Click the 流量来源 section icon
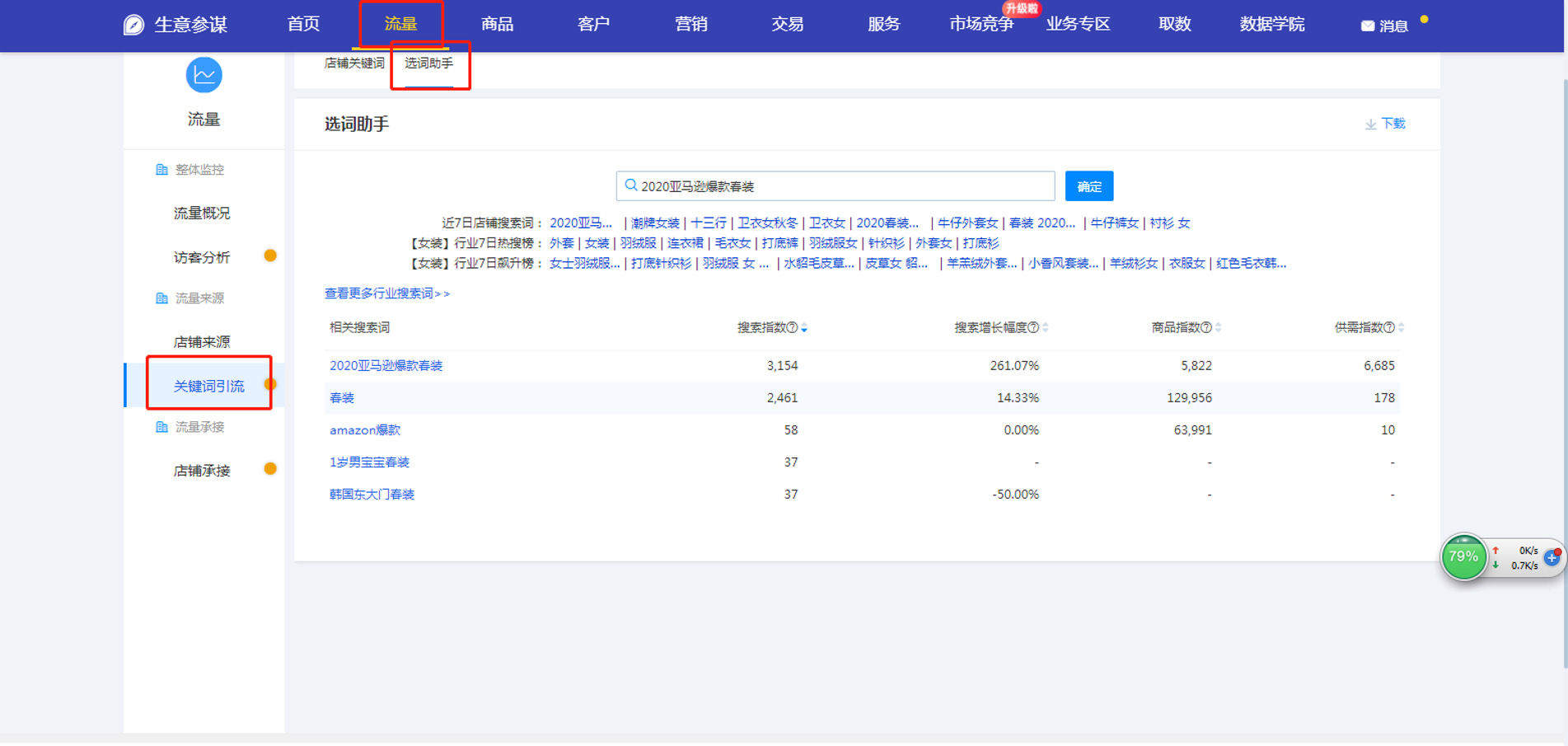This screenshot has width=1568, height=746. pyautogui.click(x=161, y=298)
